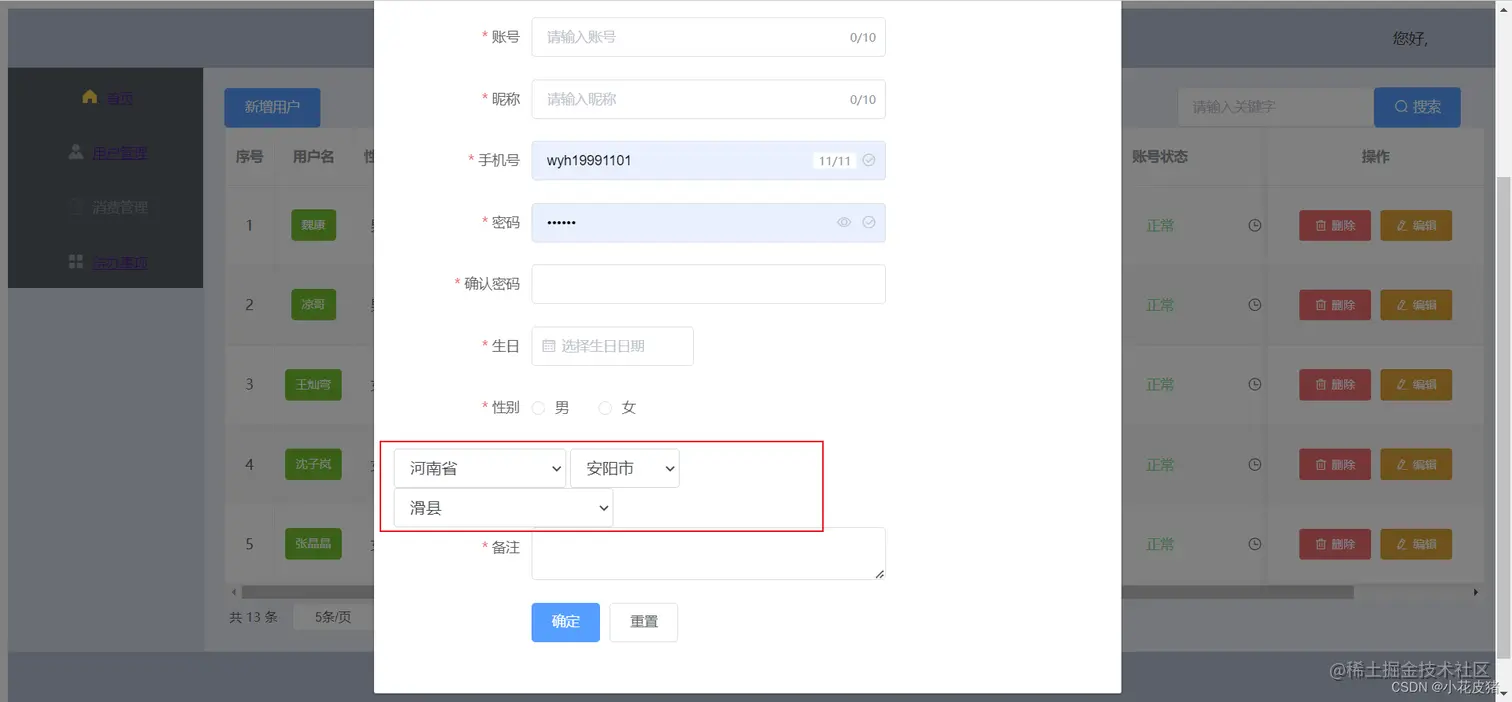1512x702 pixels.
Task: Select the 女 gender radio button
Action: (x=605, y=407)
